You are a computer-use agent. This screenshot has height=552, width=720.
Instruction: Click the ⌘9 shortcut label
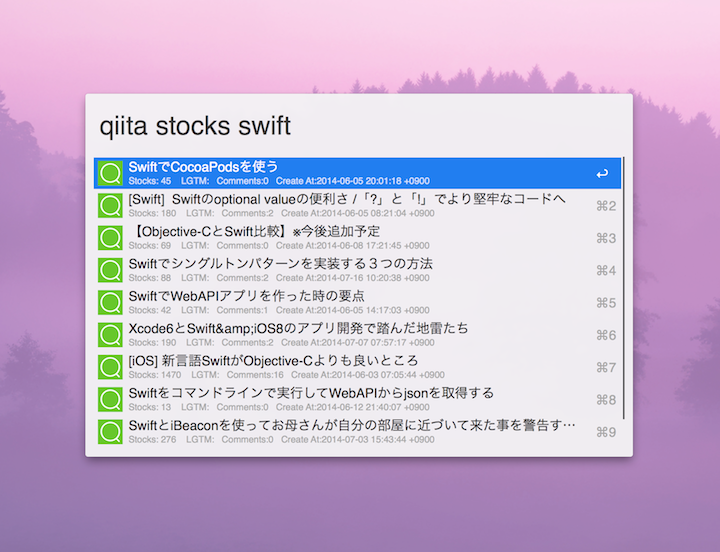tap(606, 432)
